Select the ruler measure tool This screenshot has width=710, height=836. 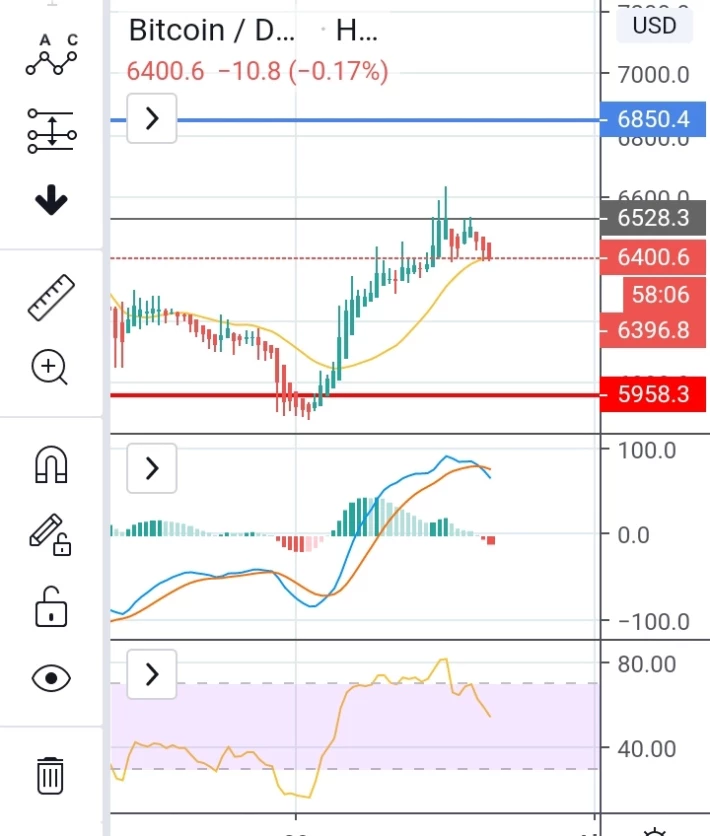point(51,298)
